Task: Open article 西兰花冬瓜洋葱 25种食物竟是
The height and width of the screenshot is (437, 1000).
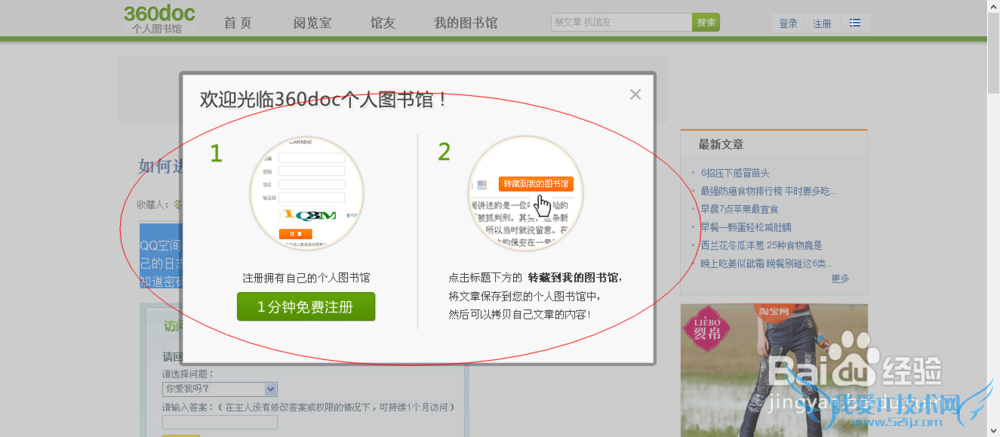Action: coord(761,245)
